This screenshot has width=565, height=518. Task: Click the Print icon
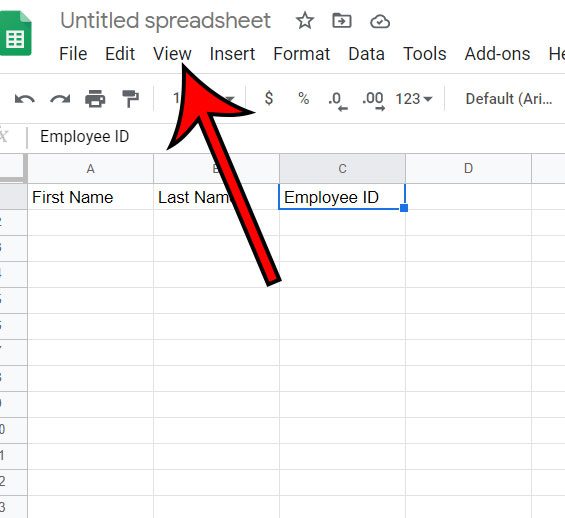click(95, 99)
